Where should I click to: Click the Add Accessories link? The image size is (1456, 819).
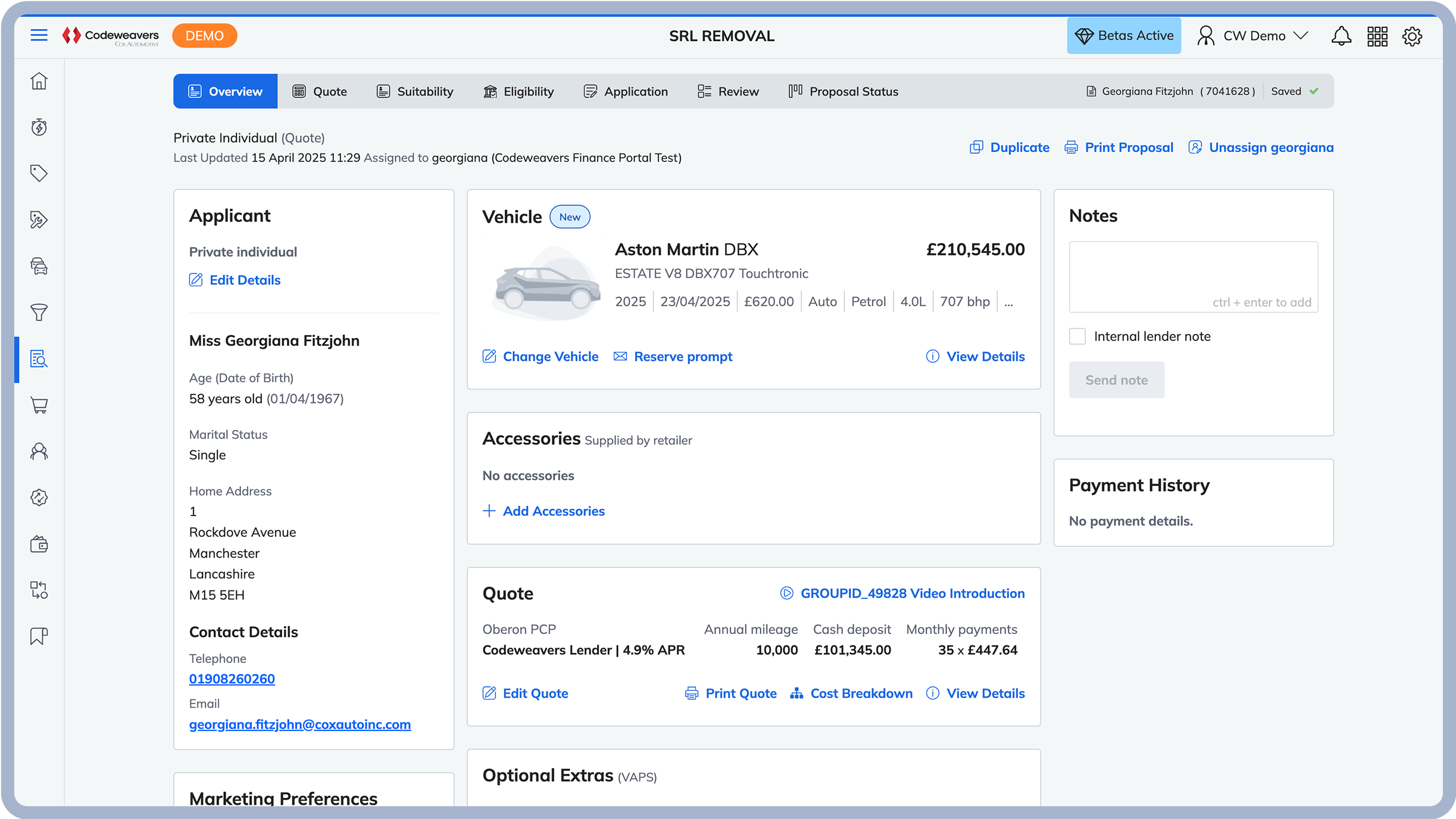(x=543, y=511)
